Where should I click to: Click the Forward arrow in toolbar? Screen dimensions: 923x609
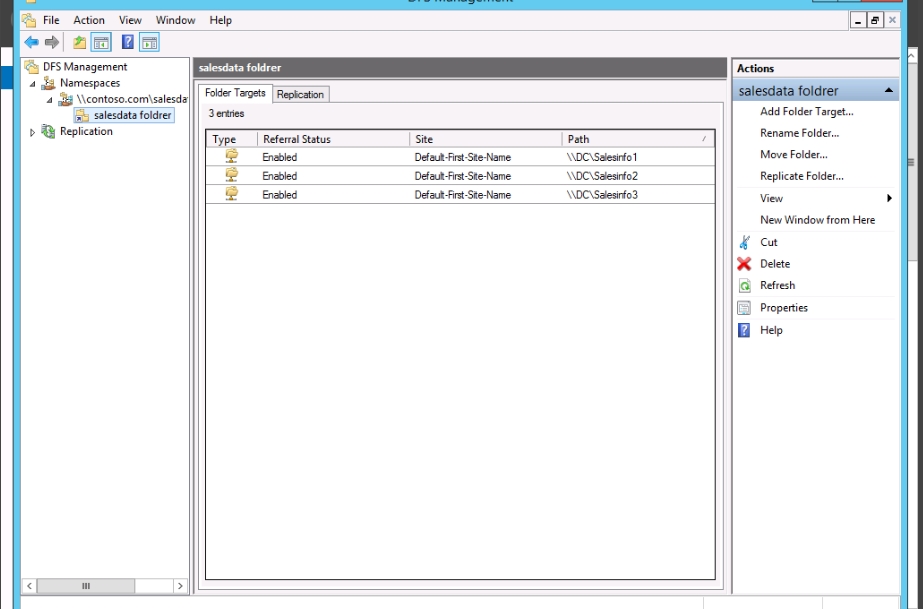tap(52, 42)
